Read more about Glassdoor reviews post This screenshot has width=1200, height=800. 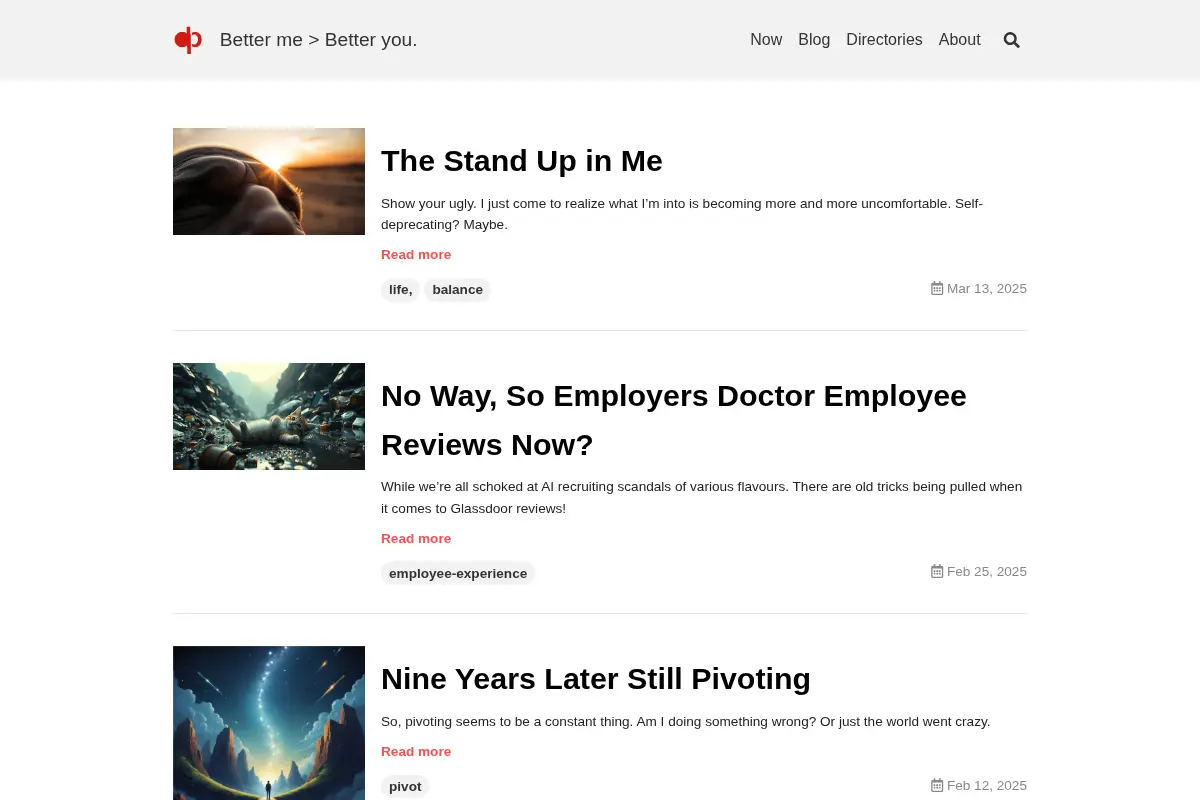(416, 539)
